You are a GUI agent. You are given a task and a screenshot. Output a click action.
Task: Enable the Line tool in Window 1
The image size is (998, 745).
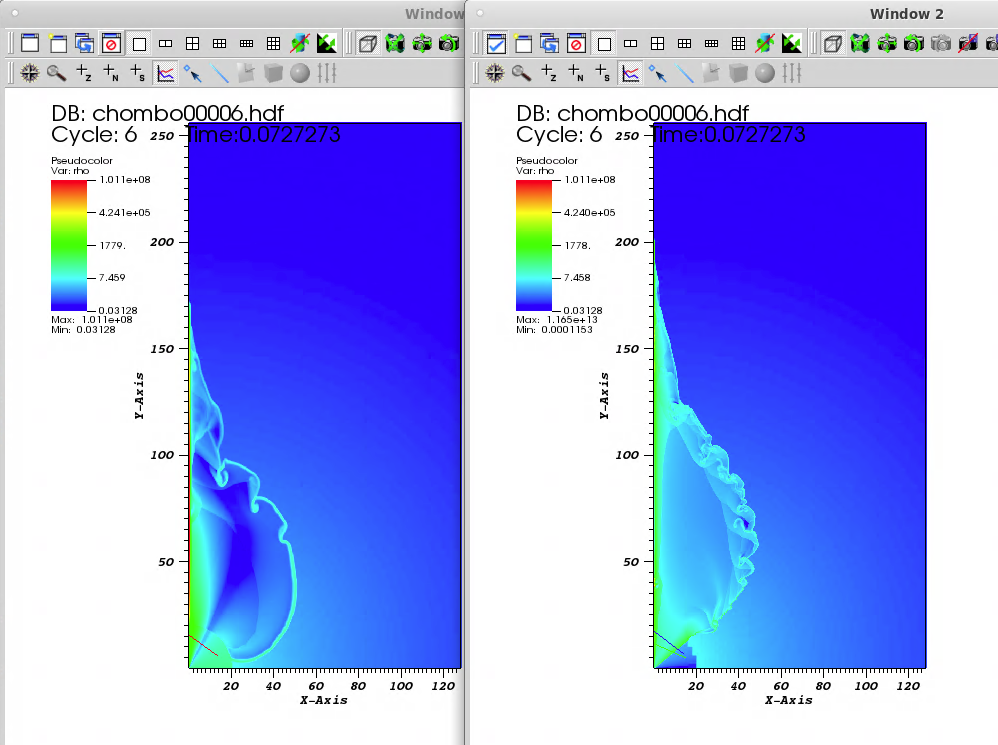tap(219, 73)
